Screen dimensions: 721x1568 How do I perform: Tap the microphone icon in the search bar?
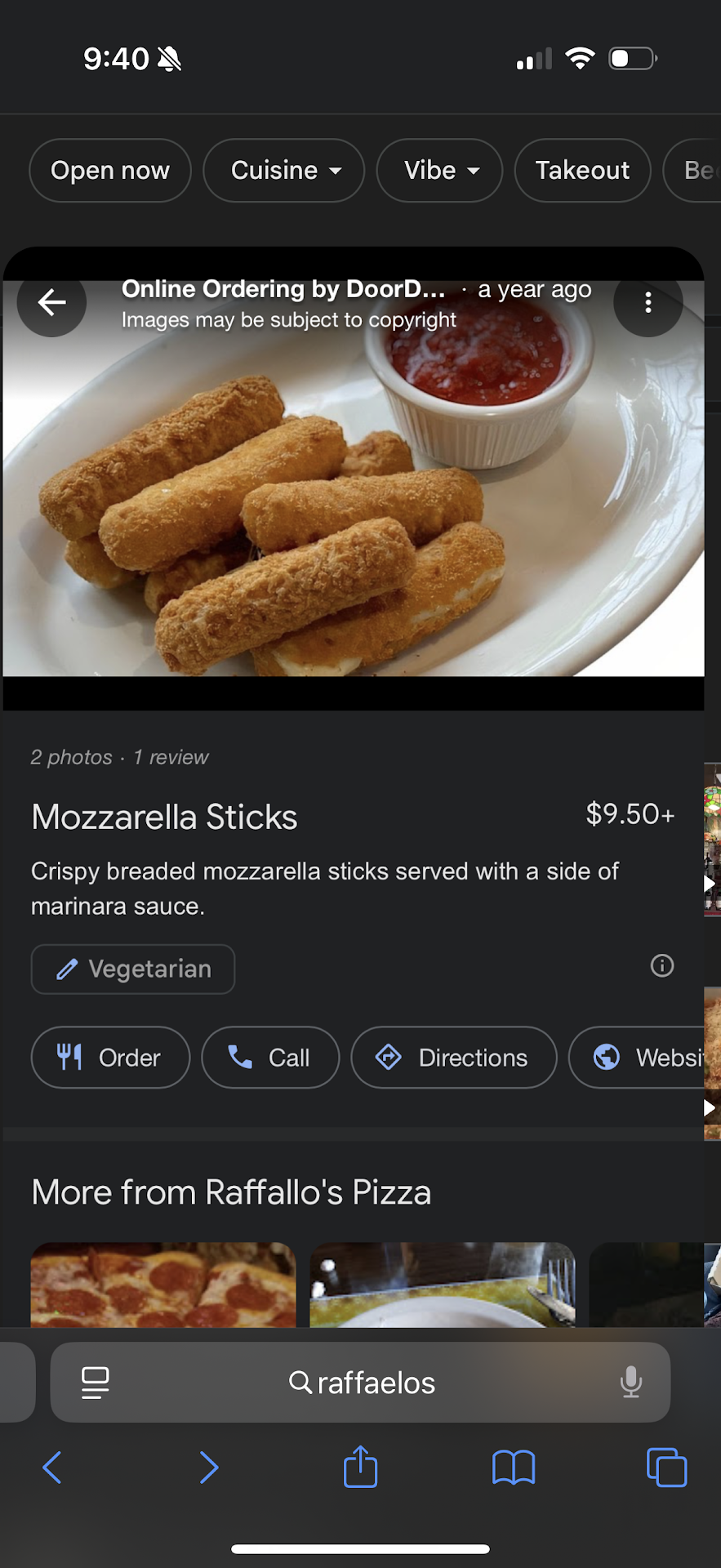point(630,1383)
